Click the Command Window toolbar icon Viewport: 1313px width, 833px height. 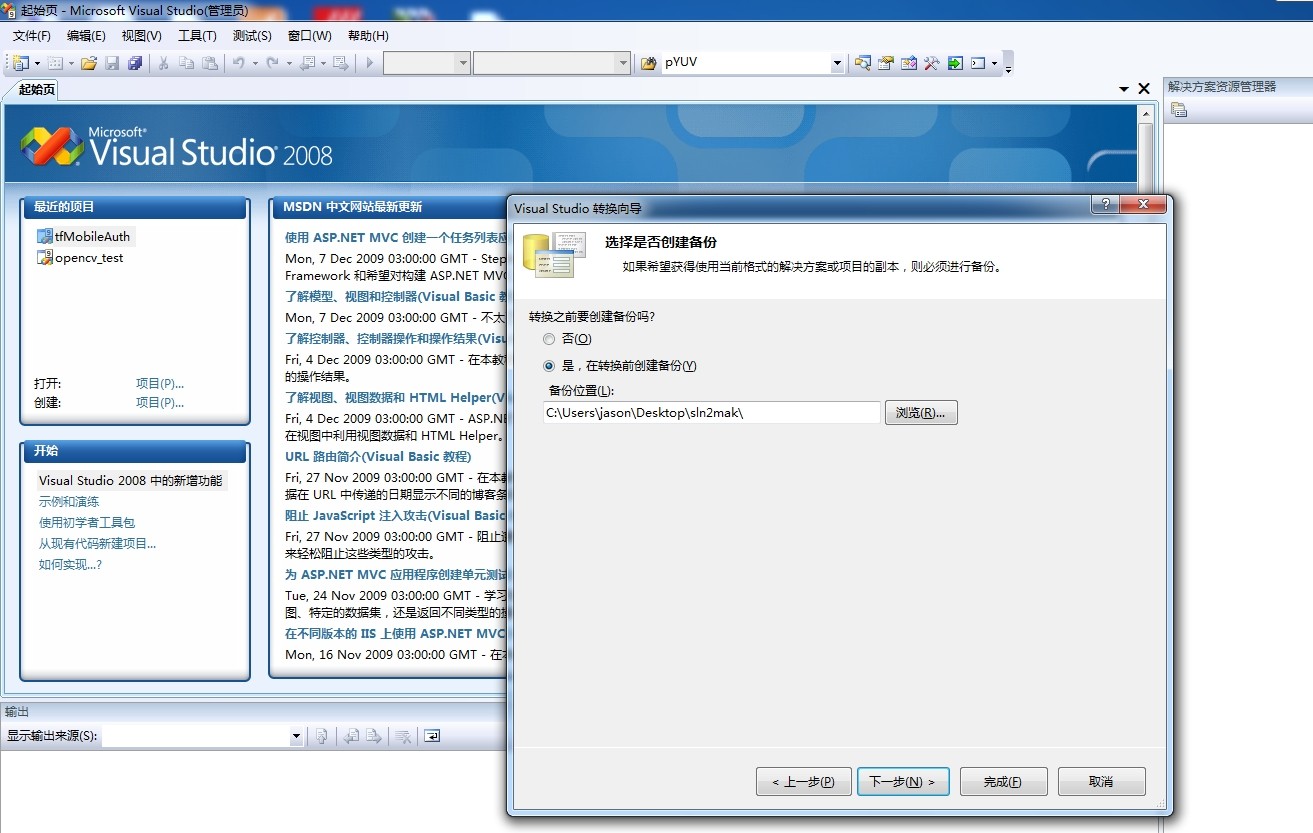tap(978, 63)
